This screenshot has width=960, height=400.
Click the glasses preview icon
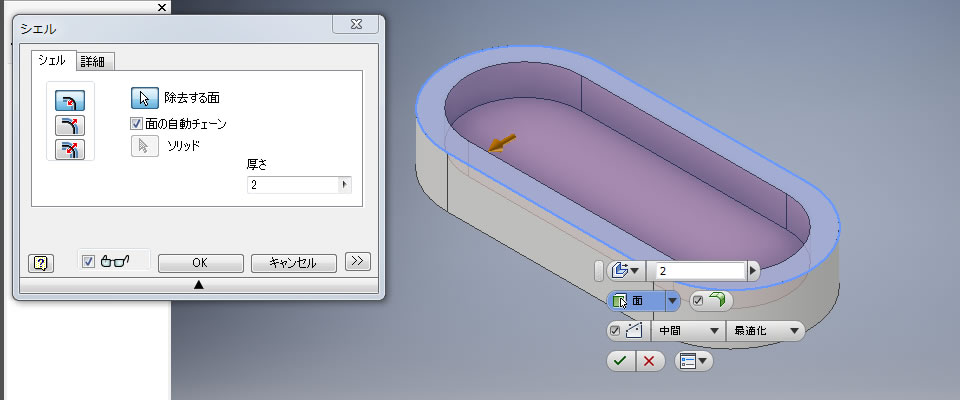[115, 262]
